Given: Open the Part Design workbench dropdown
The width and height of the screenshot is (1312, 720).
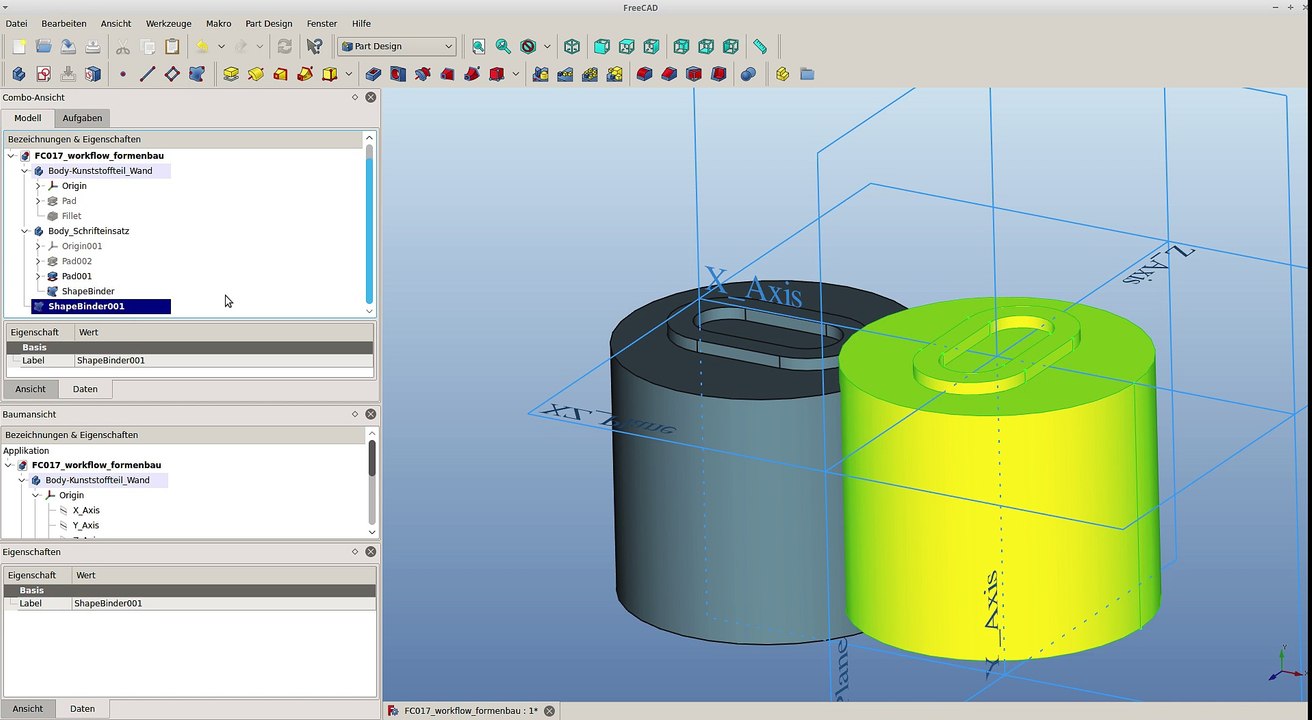Looking at the screenshot, I should [397, 46].
